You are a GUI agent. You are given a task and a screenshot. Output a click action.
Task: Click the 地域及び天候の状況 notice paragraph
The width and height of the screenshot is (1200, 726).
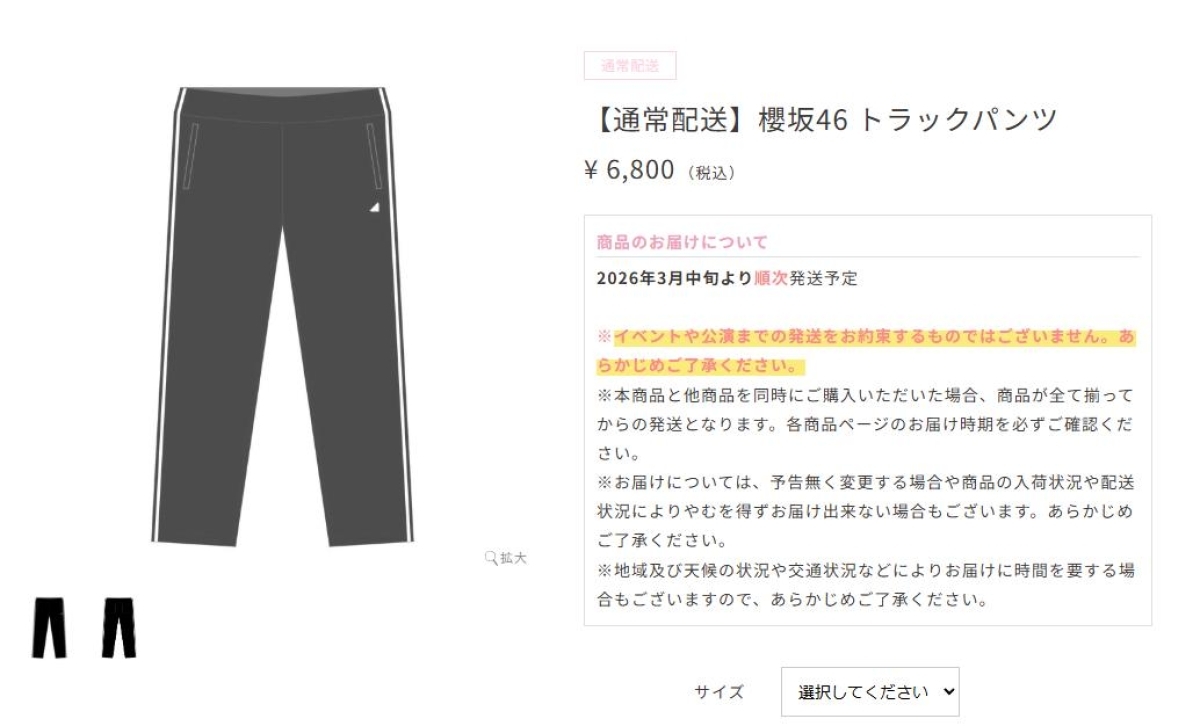click(x=866, y=586)
